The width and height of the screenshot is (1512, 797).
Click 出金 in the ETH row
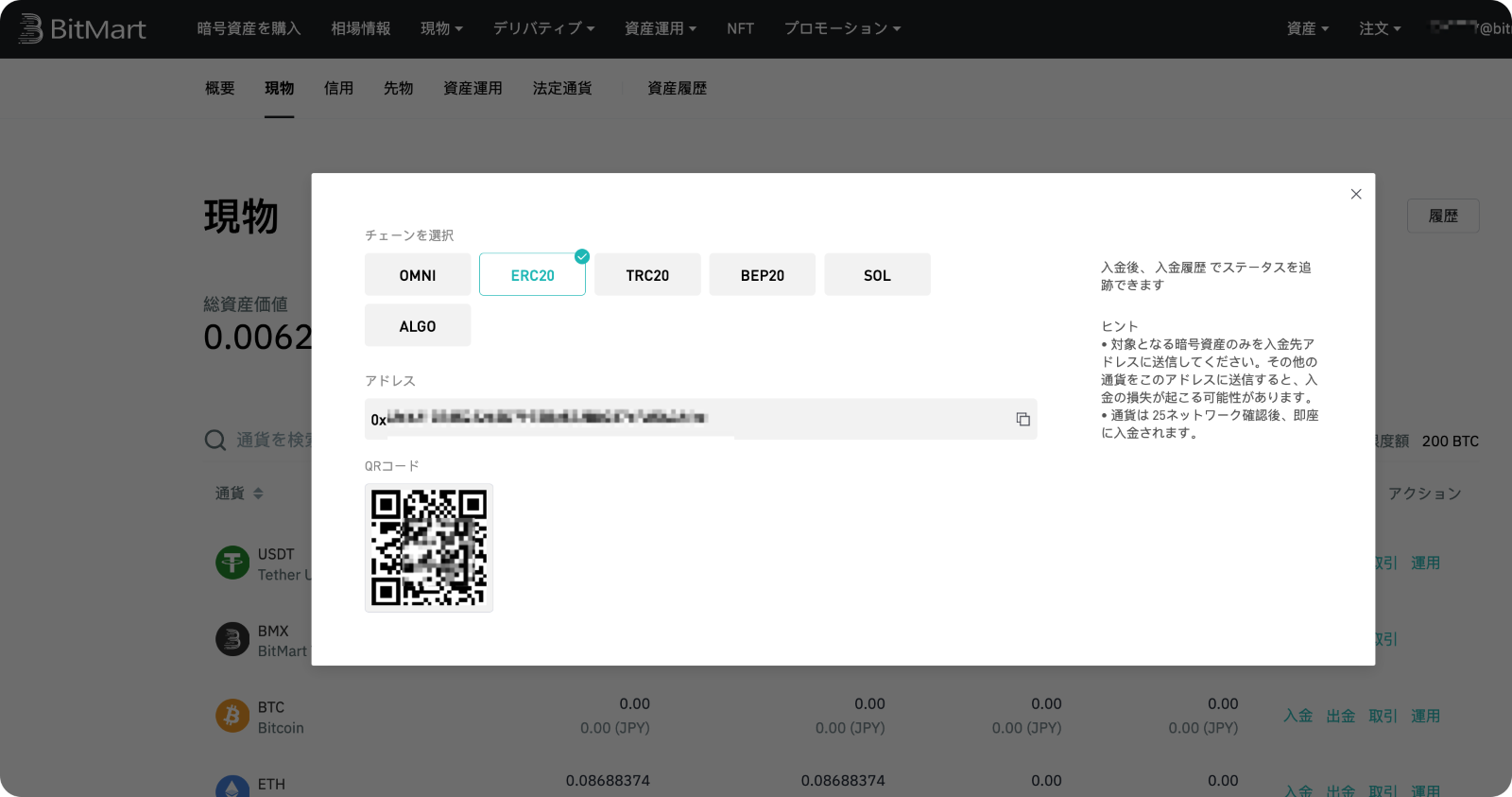point(1341,790)
